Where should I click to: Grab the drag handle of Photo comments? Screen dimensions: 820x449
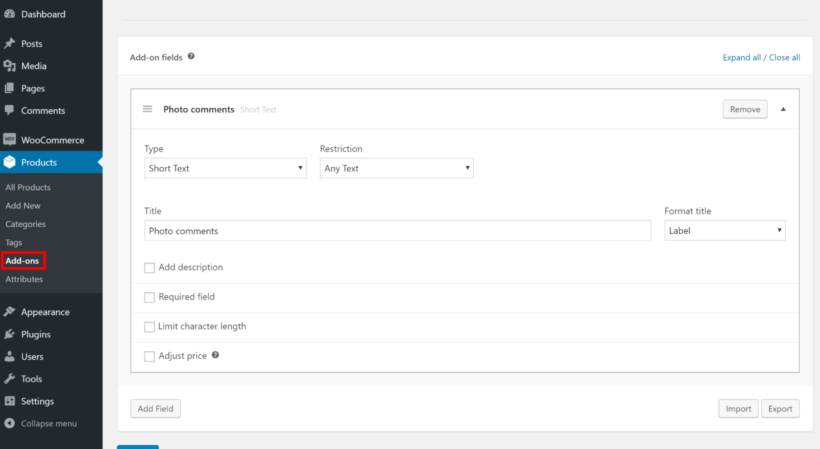click(x=147, y=109)
